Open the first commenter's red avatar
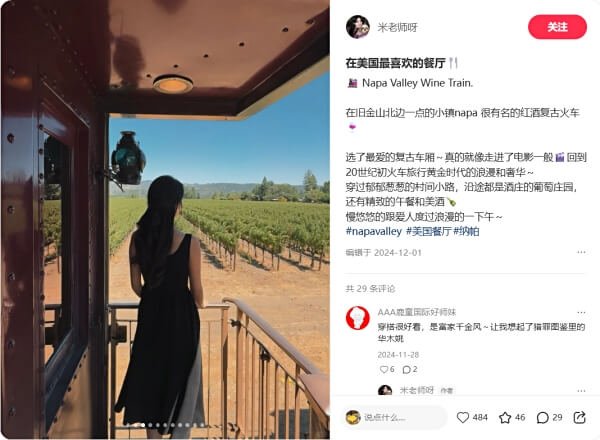 357,318
